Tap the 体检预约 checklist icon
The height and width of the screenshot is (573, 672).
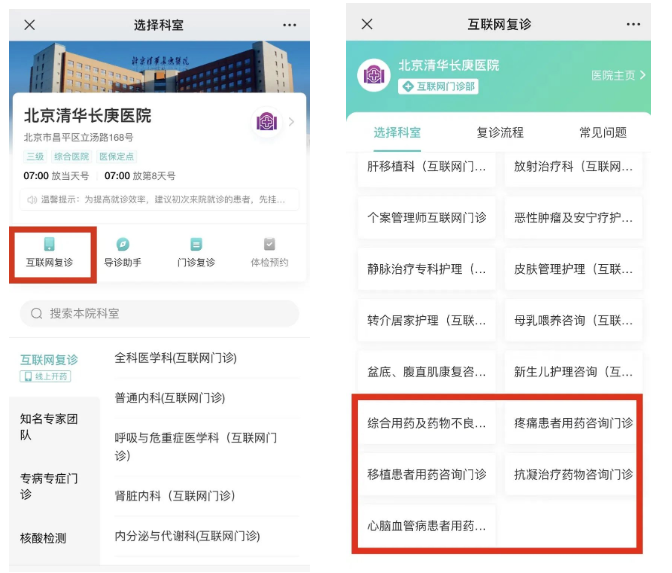[x=269, y=244]
